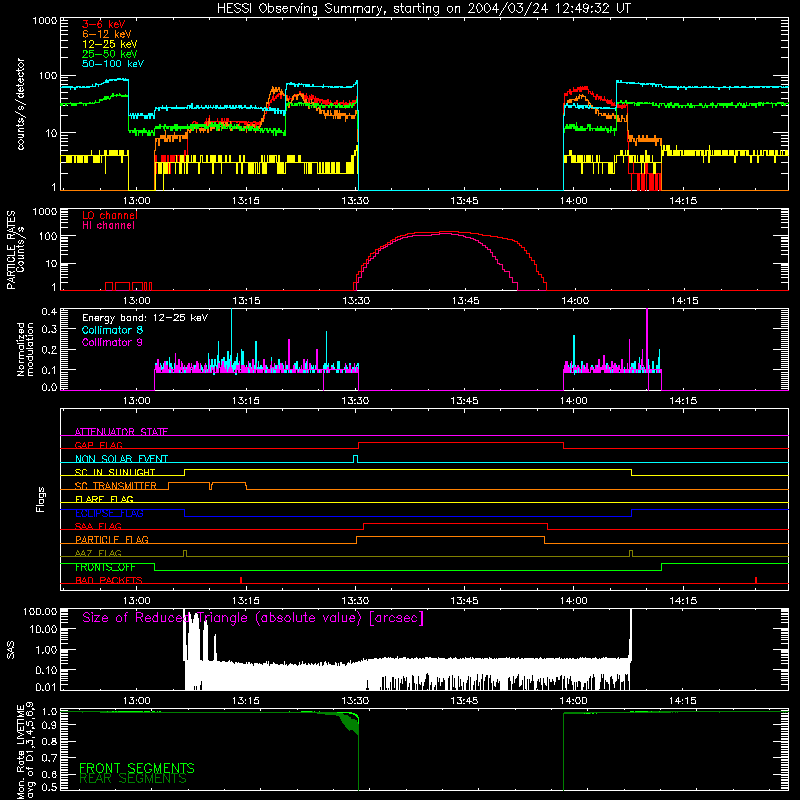Viewport: 800px width, 800px height.
Task: Click the Energy band: 12-25 keV label
Action: pyautogui.click(x=145, y=318)
